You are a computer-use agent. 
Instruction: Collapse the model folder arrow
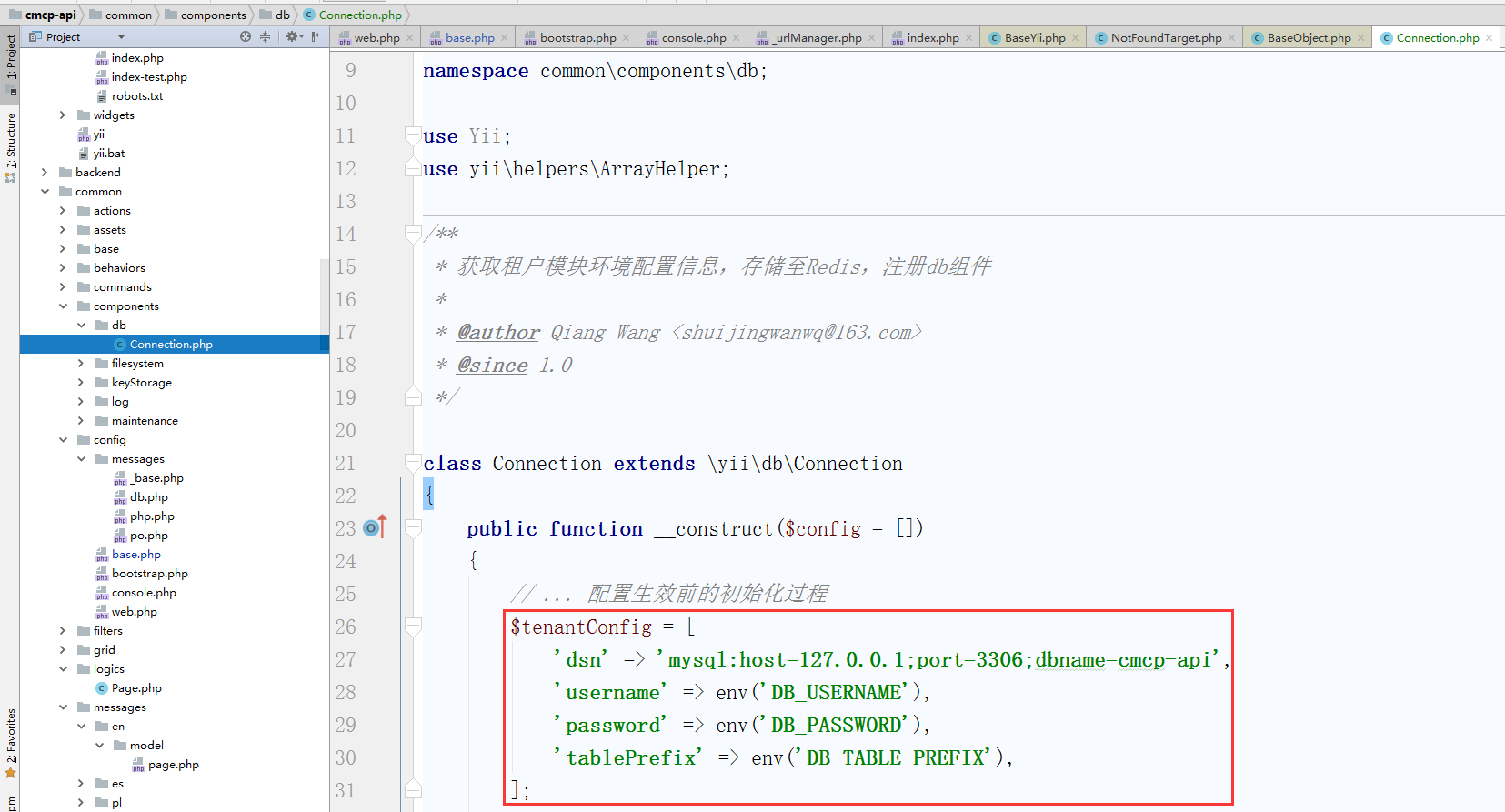[98, 746]
